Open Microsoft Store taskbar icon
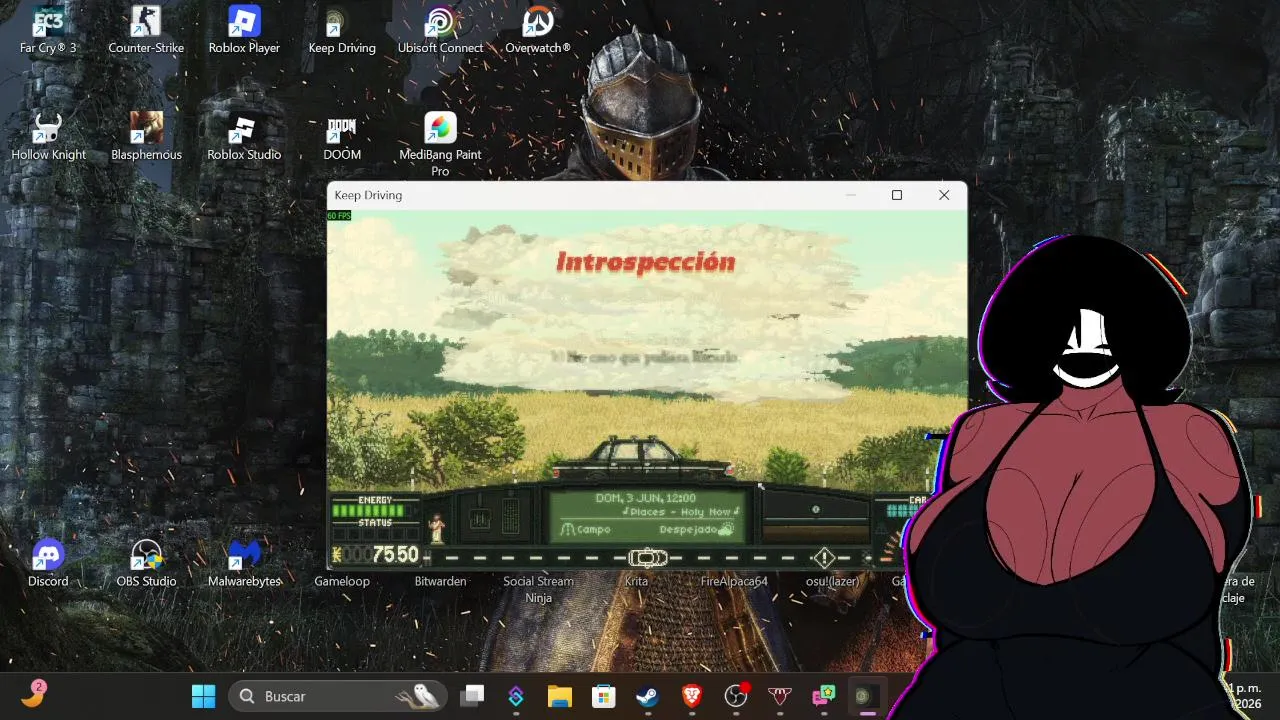 [x=603, y=696]
